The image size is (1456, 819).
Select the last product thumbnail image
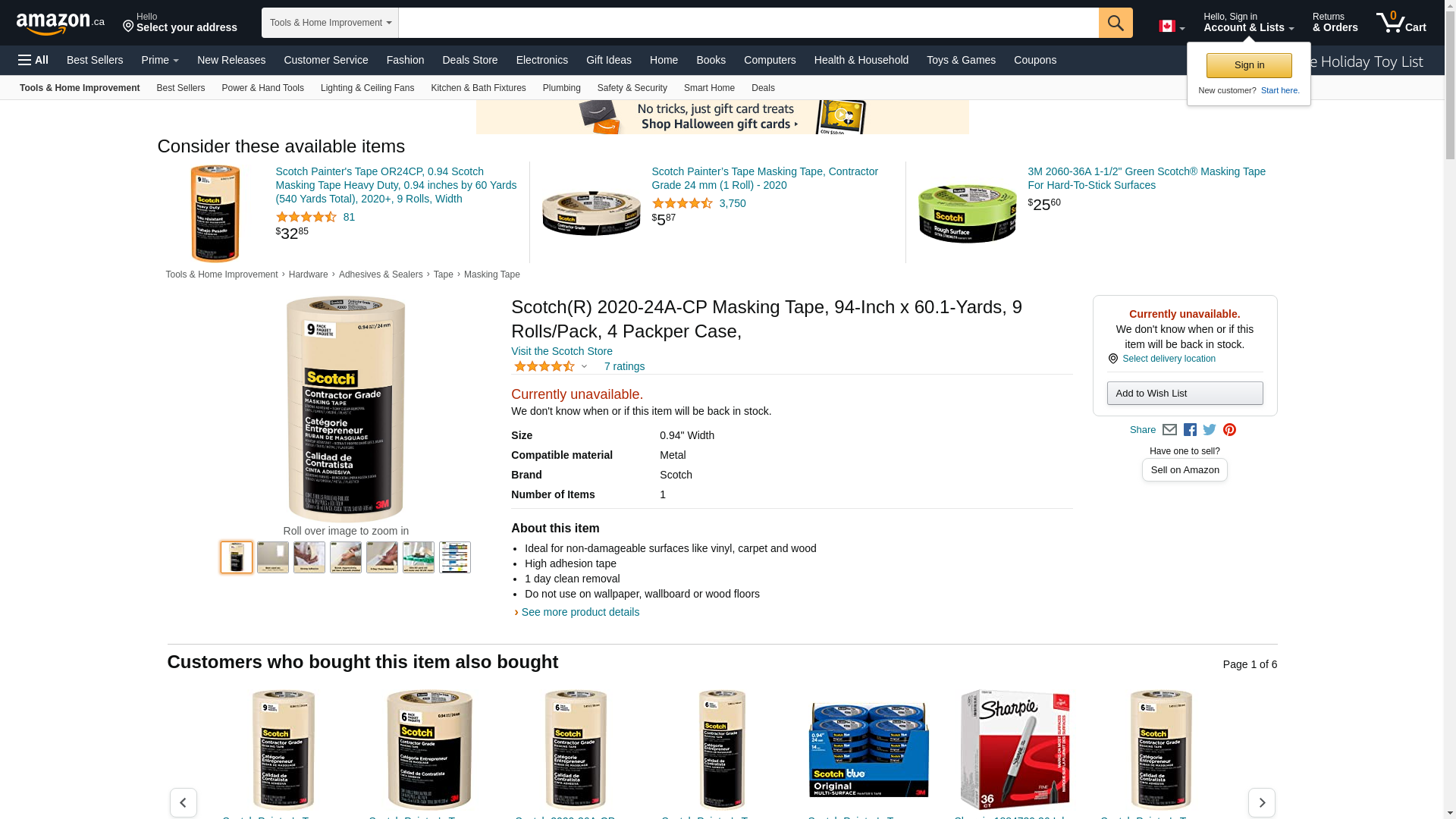455,557
